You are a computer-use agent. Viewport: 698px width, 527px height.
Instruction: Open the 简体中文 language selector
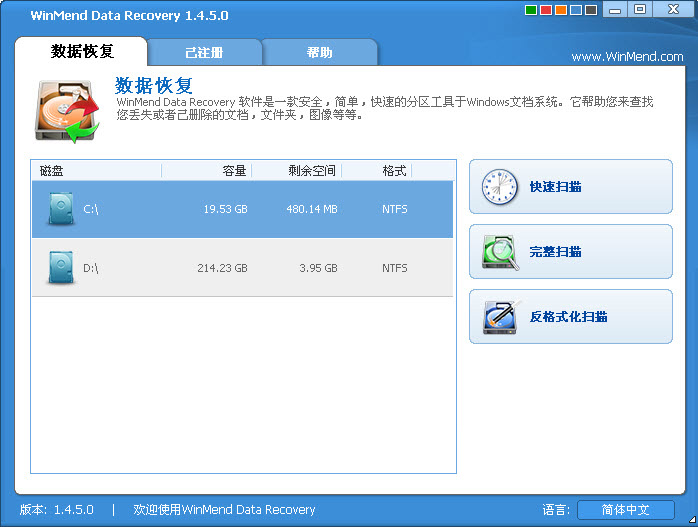(x=625, y=510)
